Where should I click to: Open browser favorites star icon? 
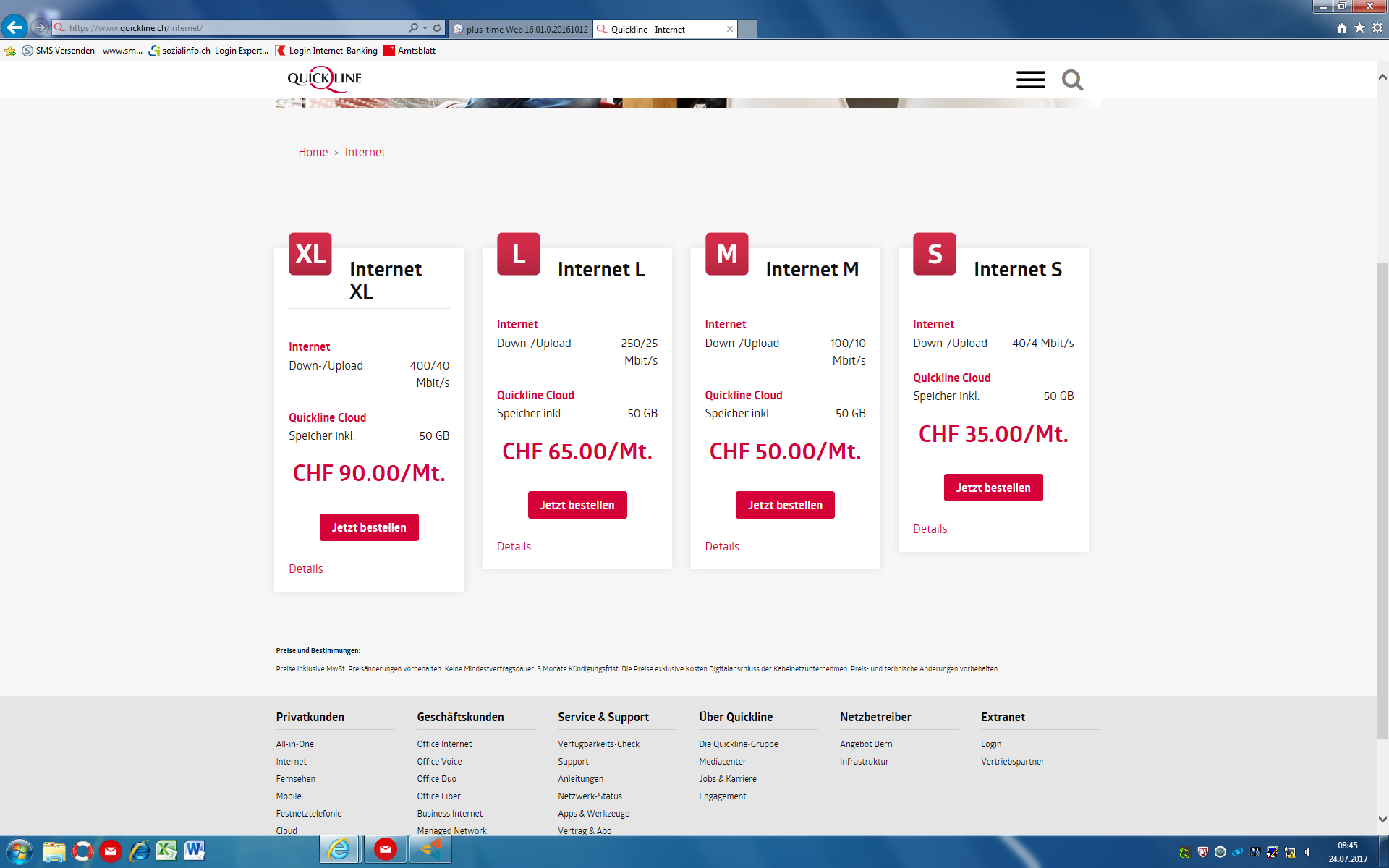tap(1359, 27)
